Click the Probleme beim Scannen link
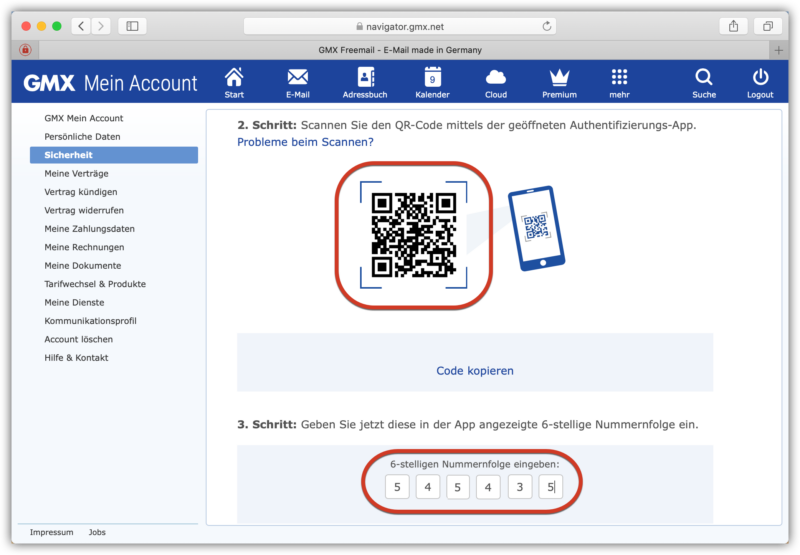The image size is (800, 555). pos(305,142)
